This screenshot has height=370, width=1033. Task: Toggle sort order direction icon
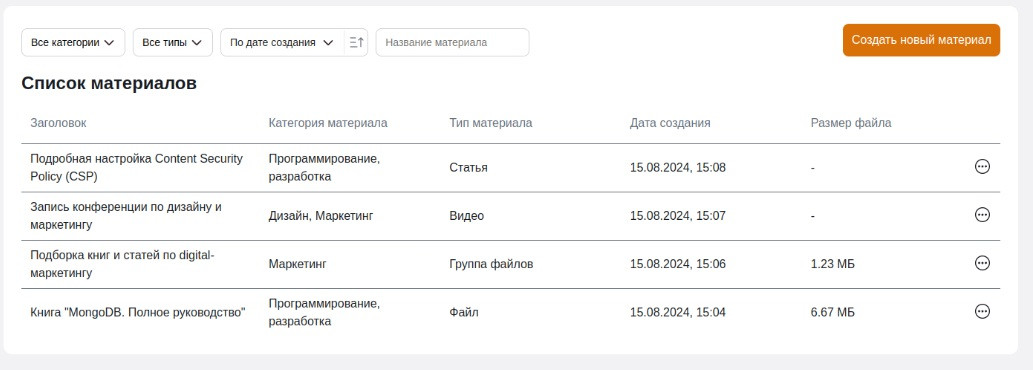pos(356,42)
